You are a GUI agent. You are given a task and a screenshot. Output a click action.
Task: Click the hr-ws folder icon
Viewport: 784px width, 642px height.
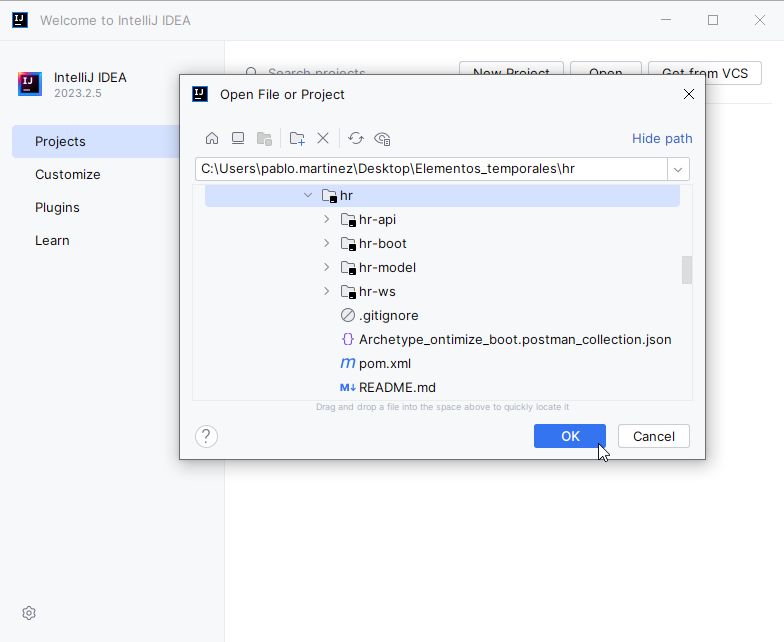pyautogui.click(x=348, y=292)
